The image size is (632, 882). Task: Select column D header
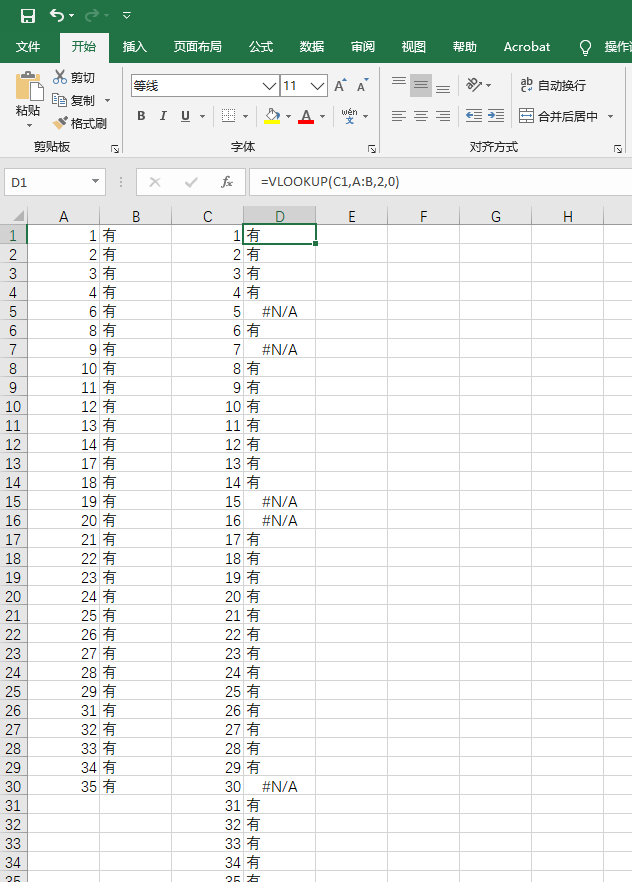(279, 216)
